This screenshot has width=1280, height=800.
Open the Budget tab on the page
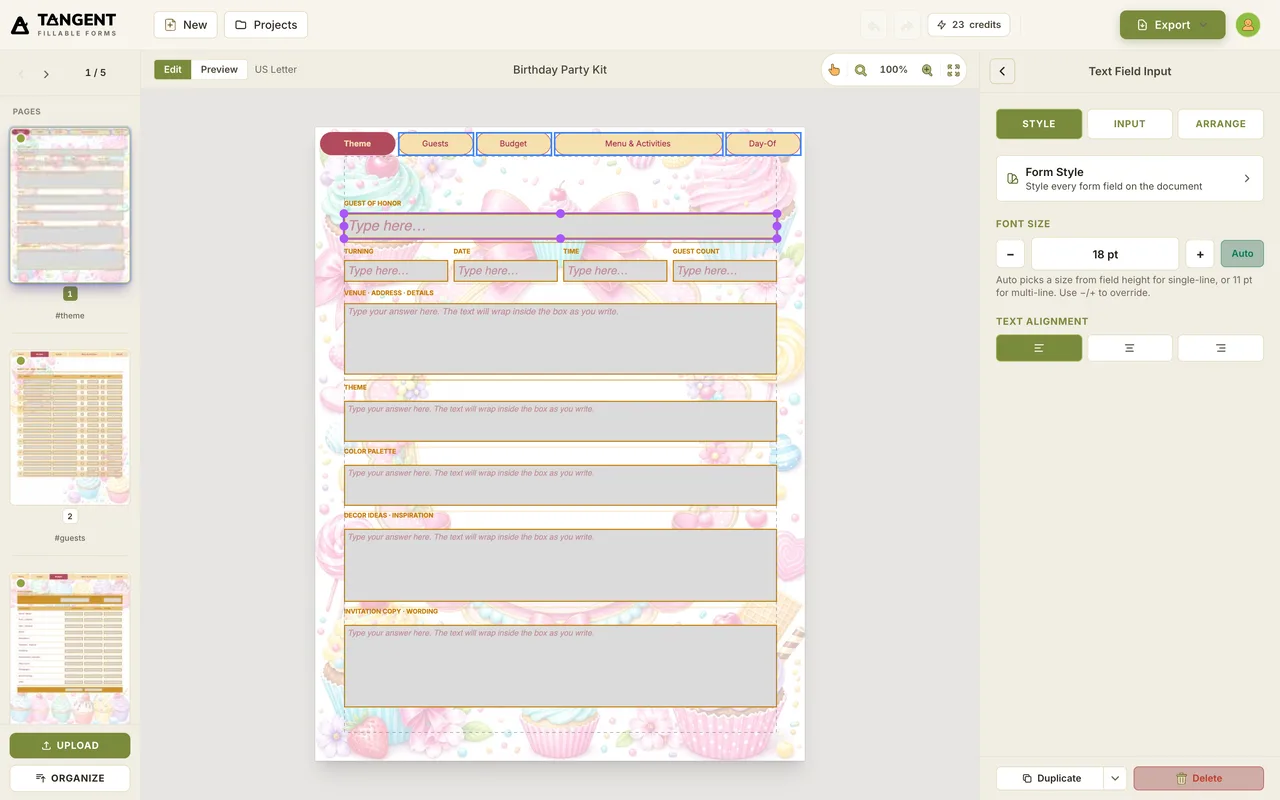513,143
